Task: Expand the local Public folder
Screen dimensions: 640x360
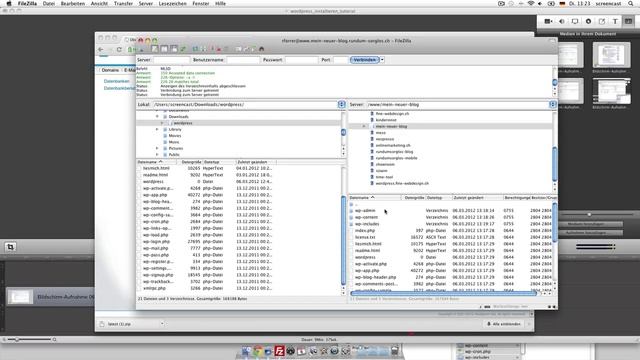Action: pos(157,155)
